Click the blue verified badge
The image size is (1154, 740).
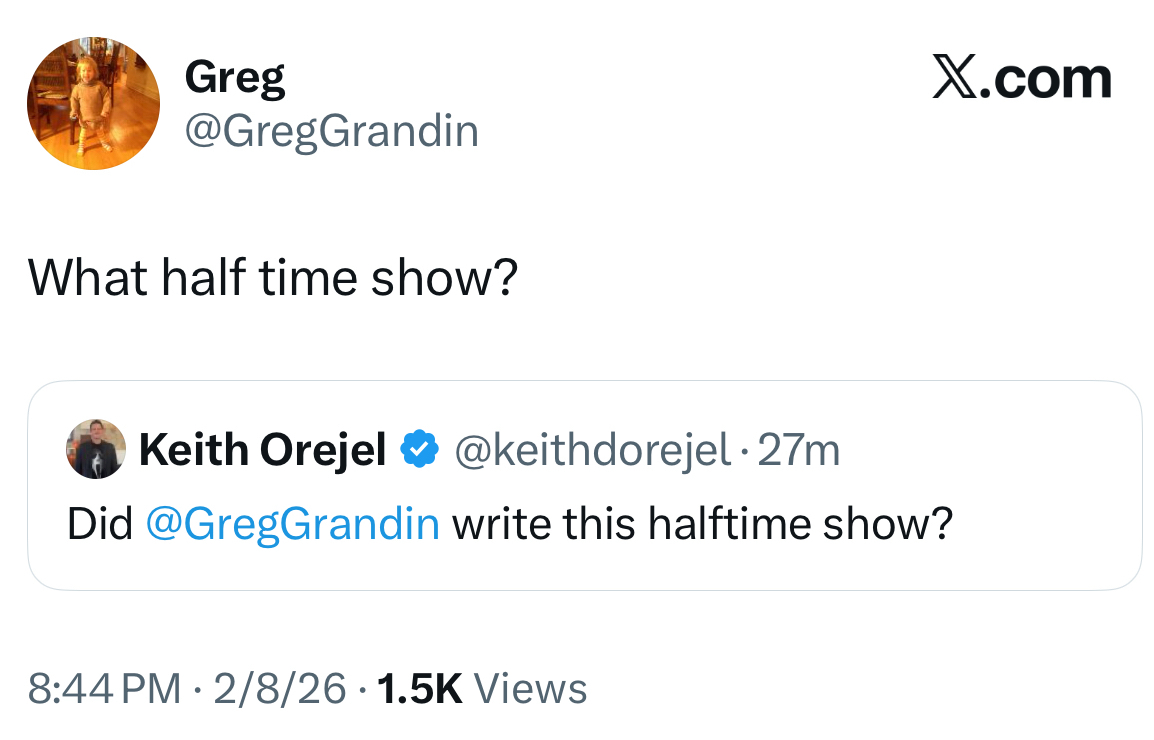coord(418,450)
